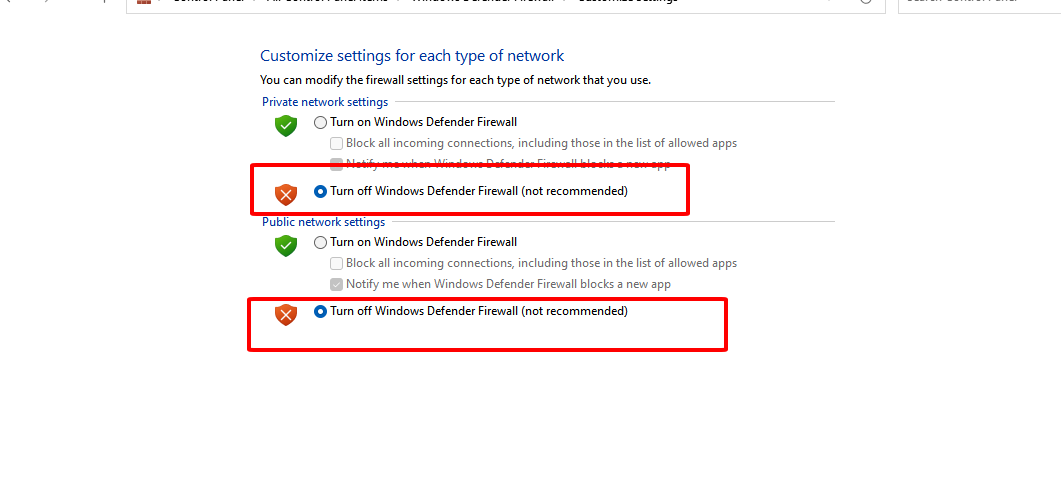Click green shield icon in Private network settings
Viewport: 1061px width, 503px height.
pyautogui.click(x=286, y=125)
